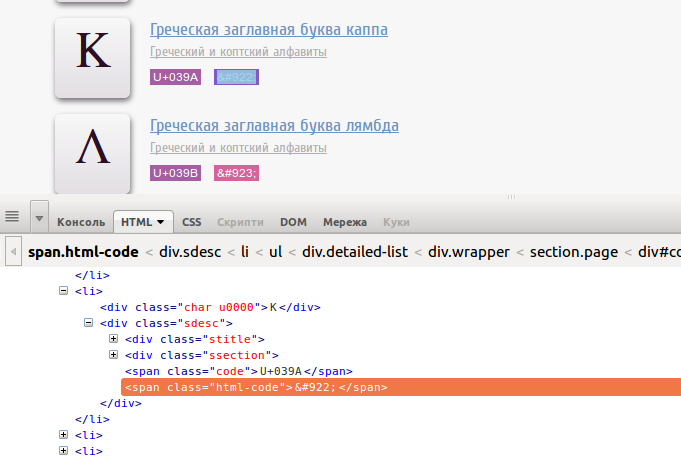
Task: Open the Firebug main menu lines icon
Action: coord(12,216)
